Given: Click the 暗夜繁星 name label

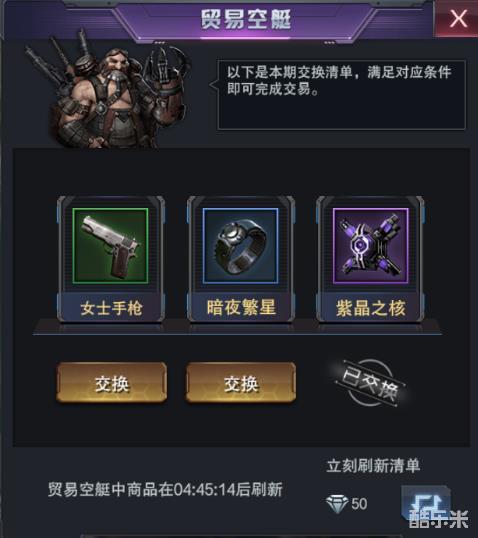Looking at the screenshot, I should coord(241,307).
